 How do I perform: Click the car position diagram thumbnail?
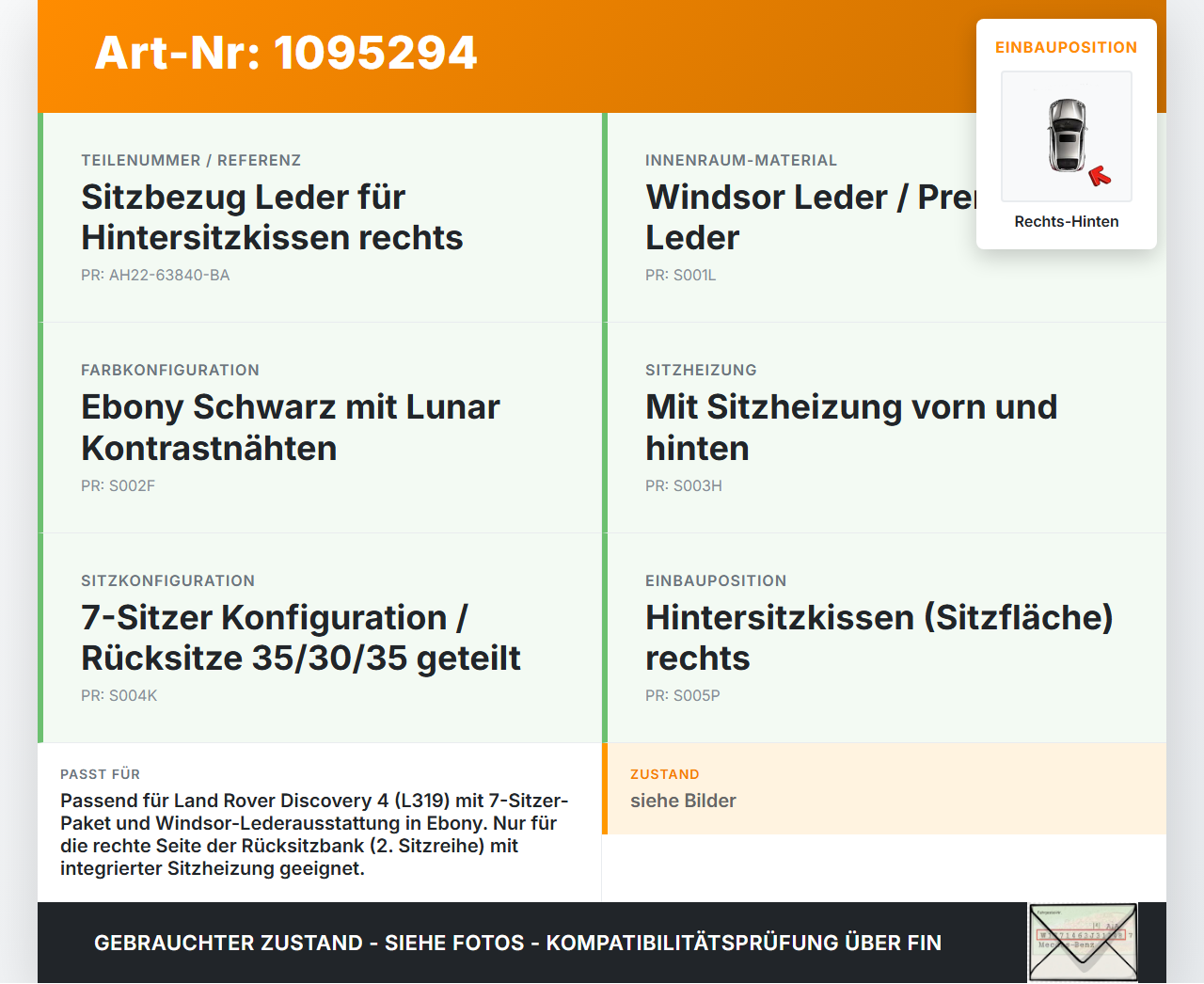click(1067, 136)
